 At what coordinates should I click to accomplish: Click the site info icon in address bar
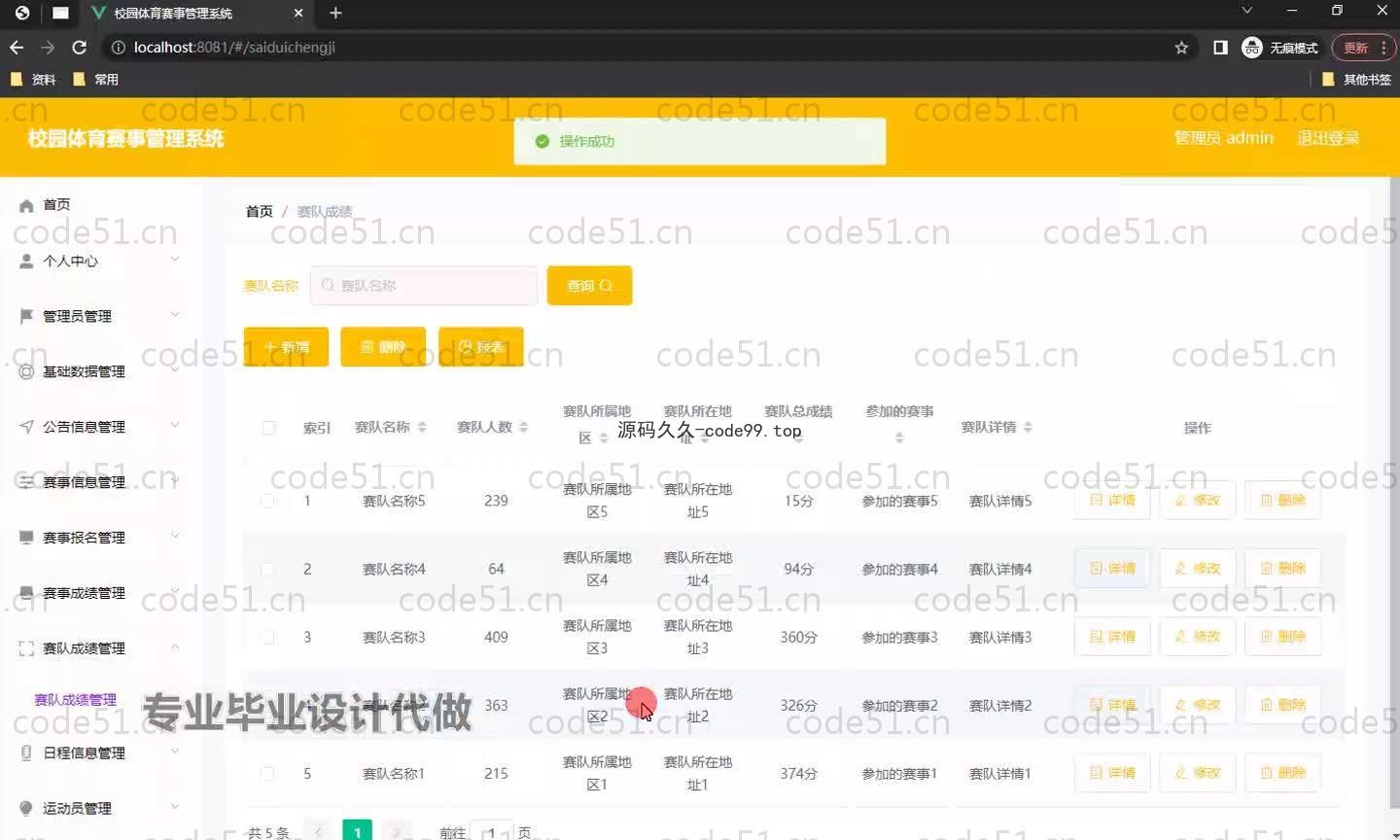click(118, 48)
